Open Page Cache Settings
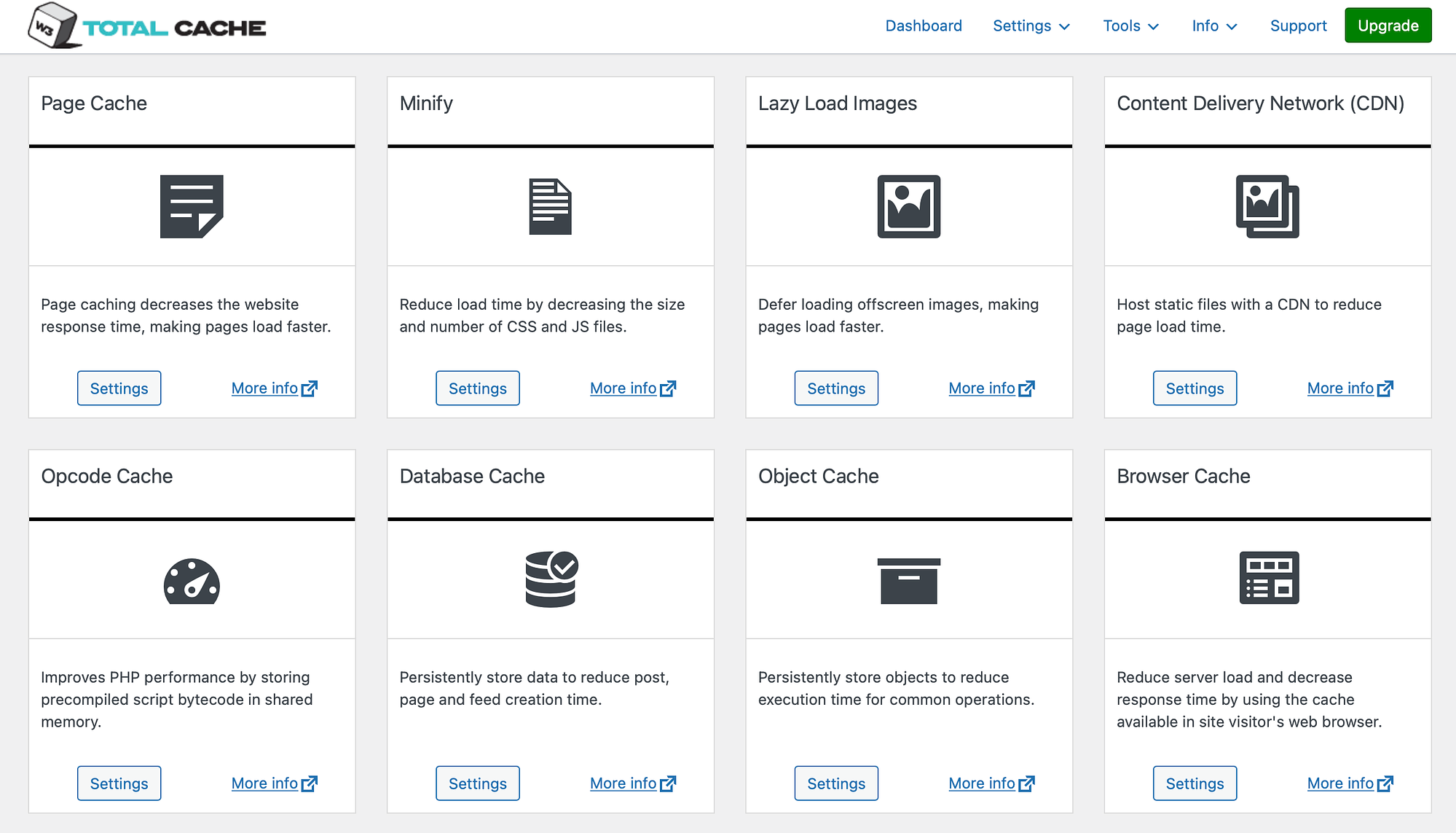The width and height of the screenshot is (1456, 833). point(118,388)
